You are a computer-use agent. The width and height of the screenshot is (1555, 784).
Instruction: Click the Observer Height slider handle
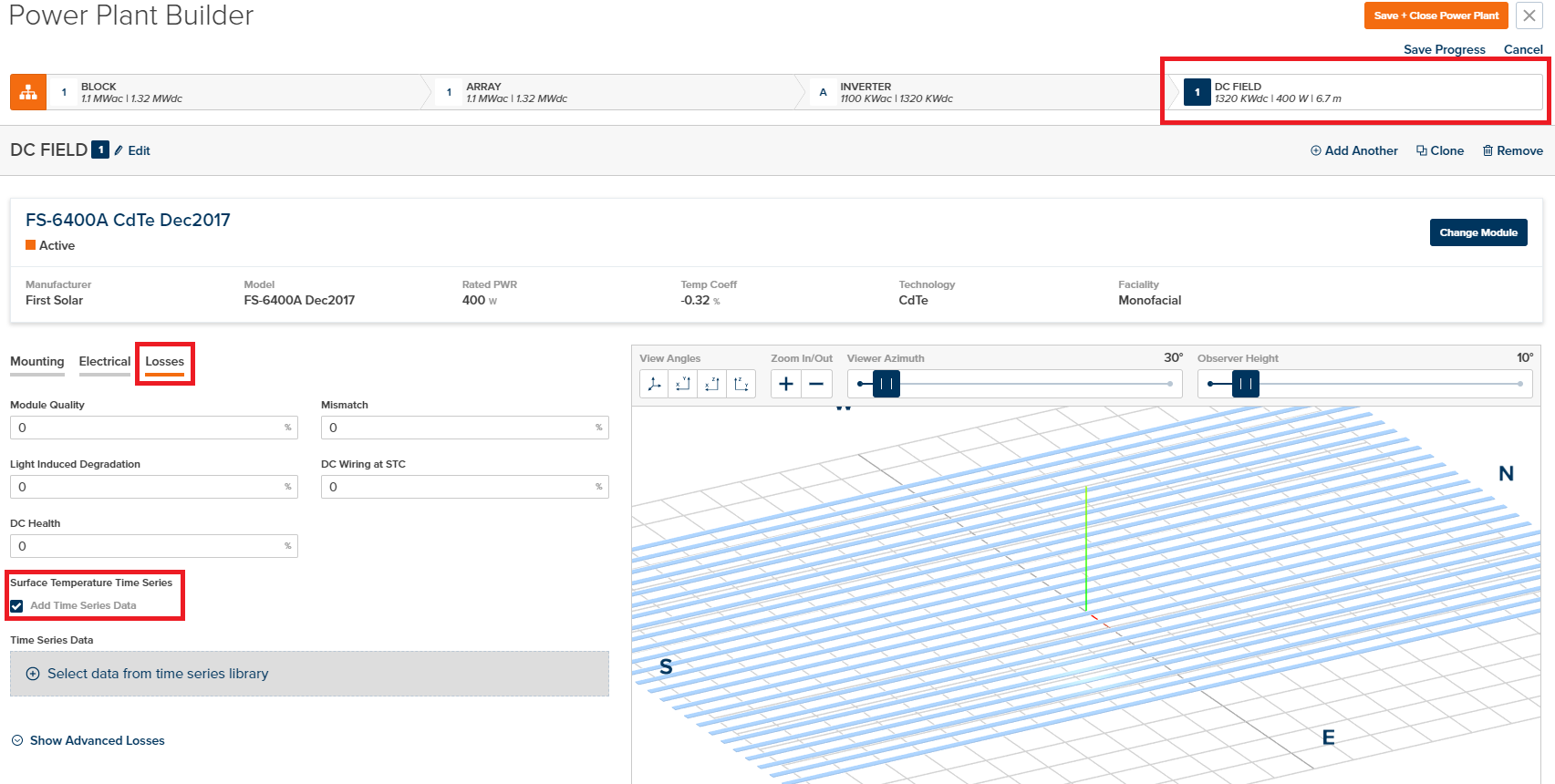1246,384
